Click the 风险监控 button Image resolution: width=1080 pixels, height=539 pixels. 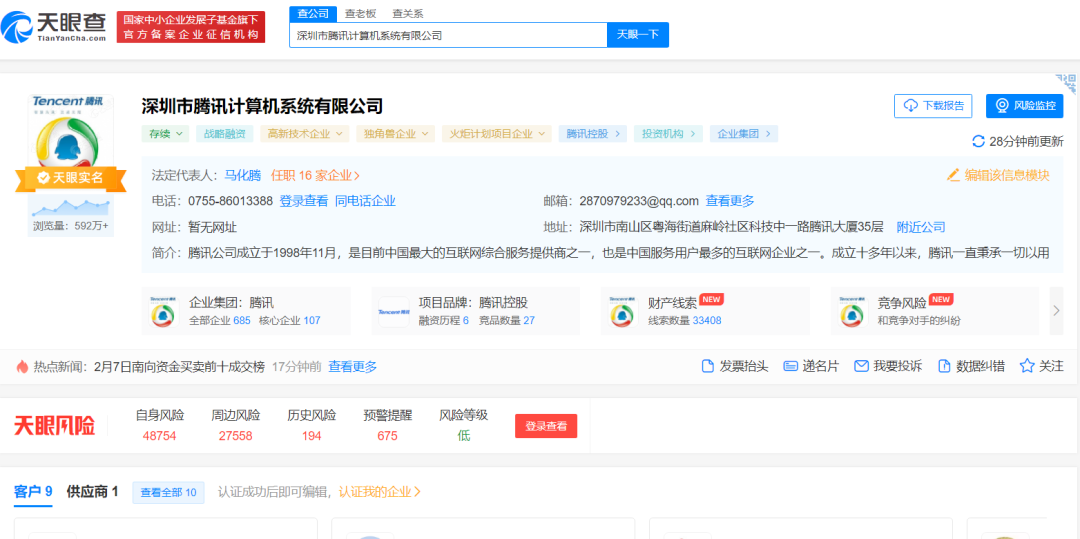pyautogui.click(x=1025, y=106)
